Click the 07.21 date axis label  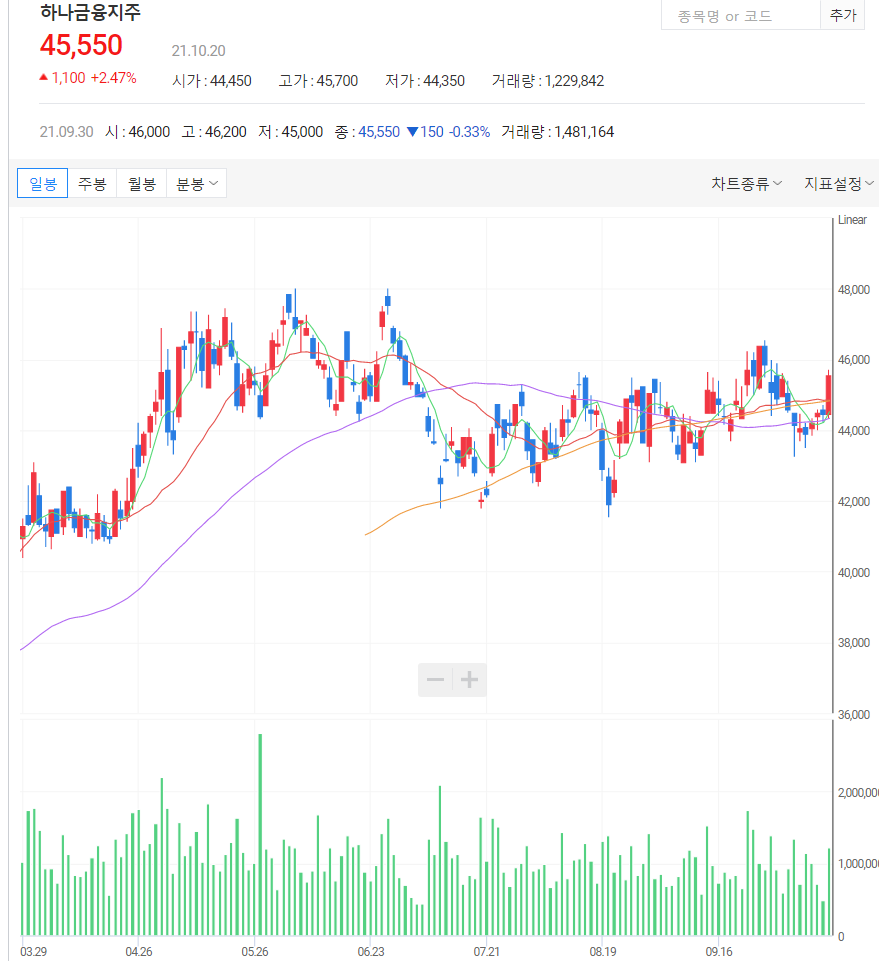pyautogui.click(x=487, y=951)
